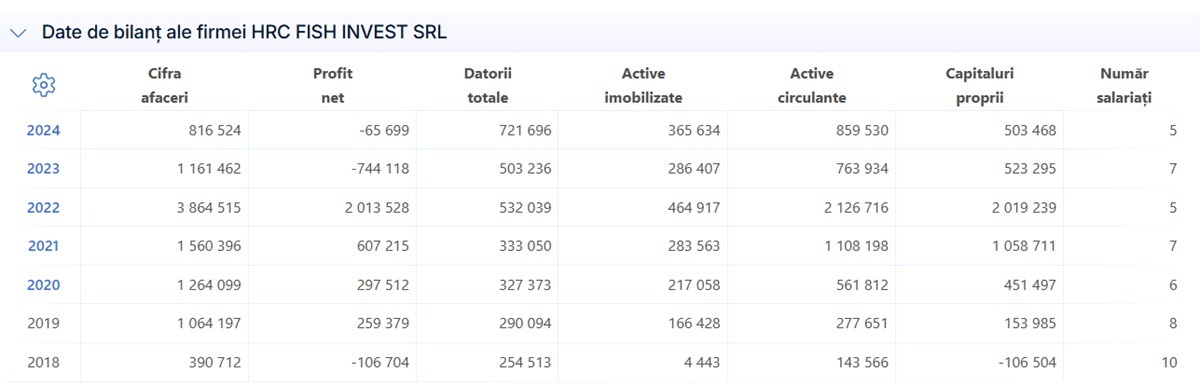This screenshot has width=1200, height=386.
Task: Select the 365 634 fixed assets value
Action: [x=693, y=130]
